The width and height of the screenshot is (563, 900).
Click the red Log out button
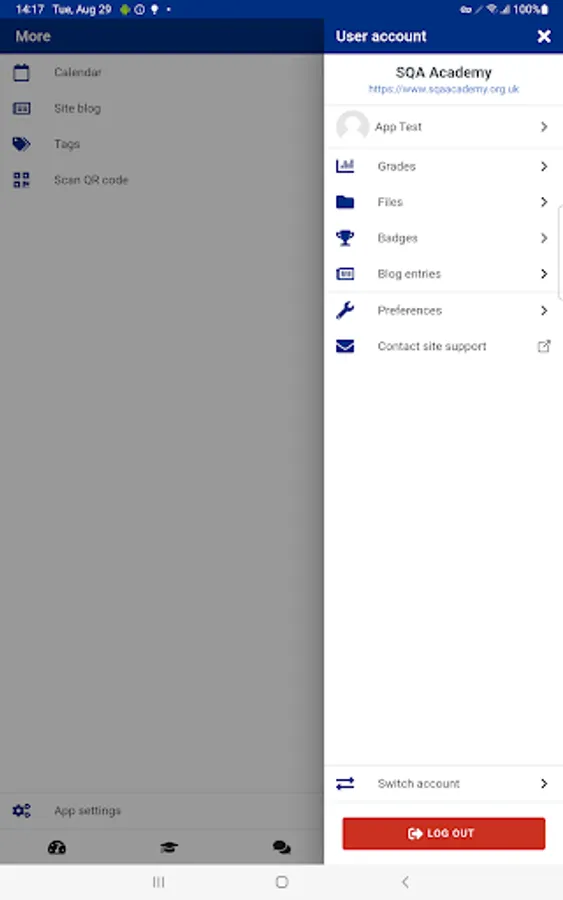point(444,833)
